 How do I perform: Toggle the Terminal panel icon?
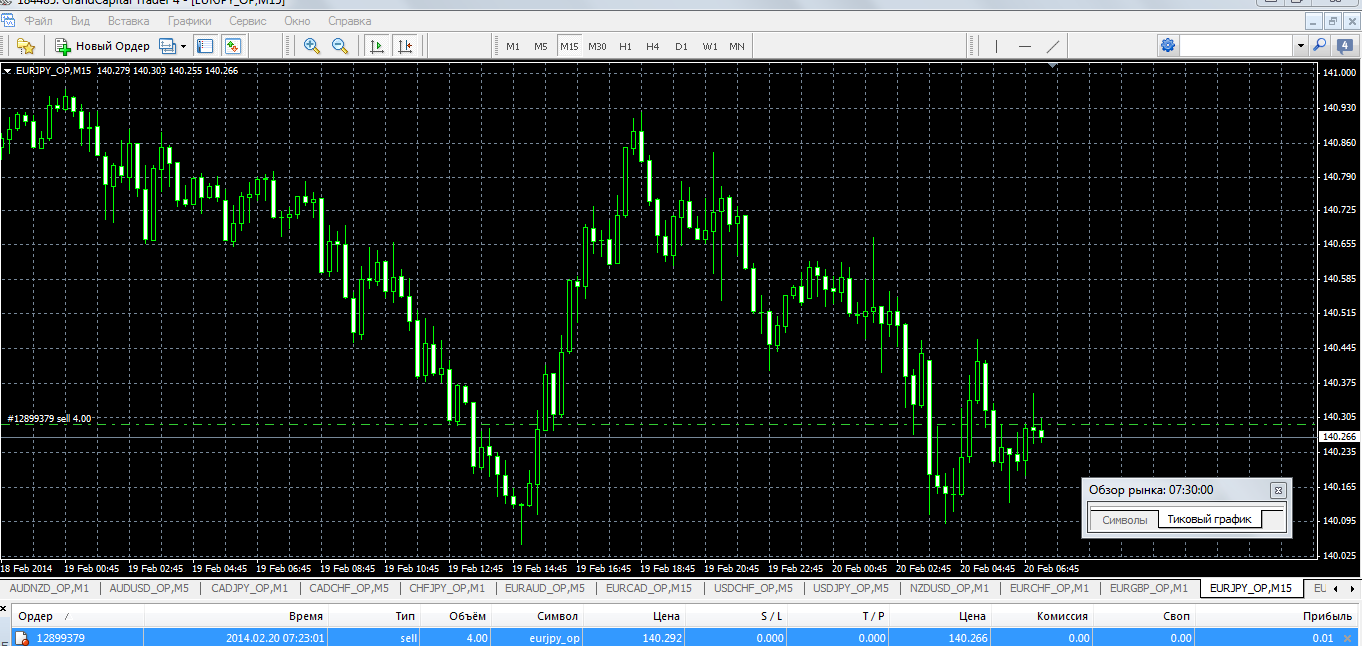[x=233, y=46]
